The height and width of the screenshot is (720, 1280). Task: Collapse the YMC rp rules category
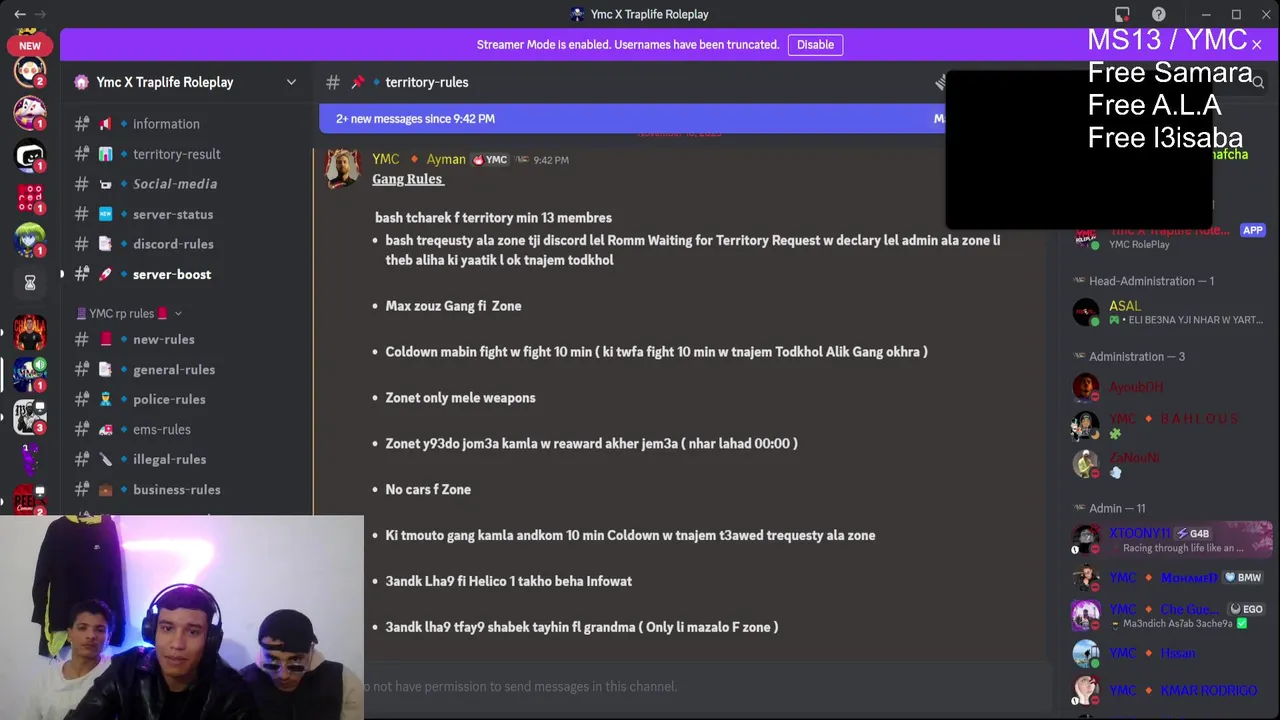(130, 313)
